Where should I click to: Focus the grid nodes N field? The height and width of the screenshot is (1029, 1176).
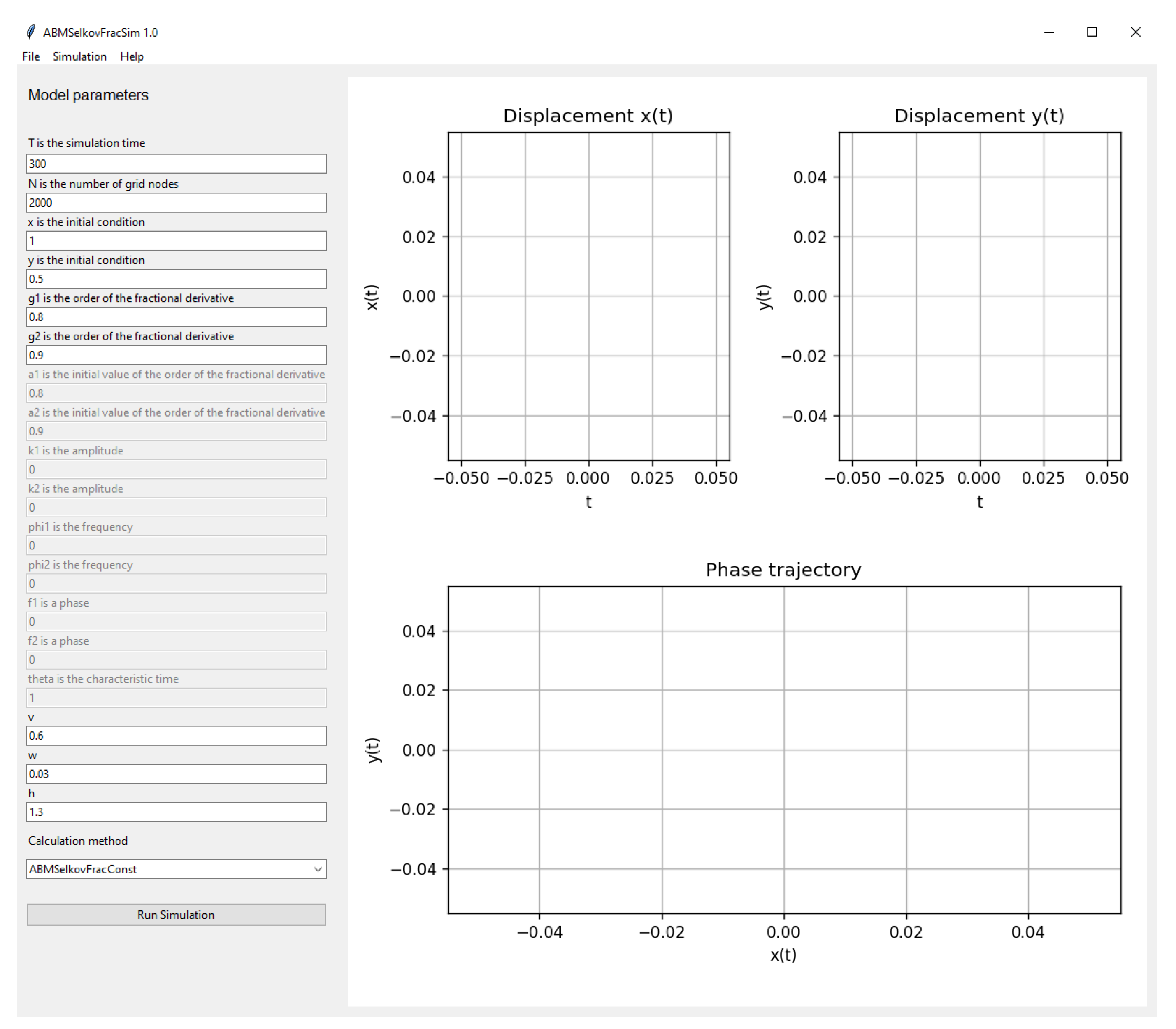[x=176, y=203]
